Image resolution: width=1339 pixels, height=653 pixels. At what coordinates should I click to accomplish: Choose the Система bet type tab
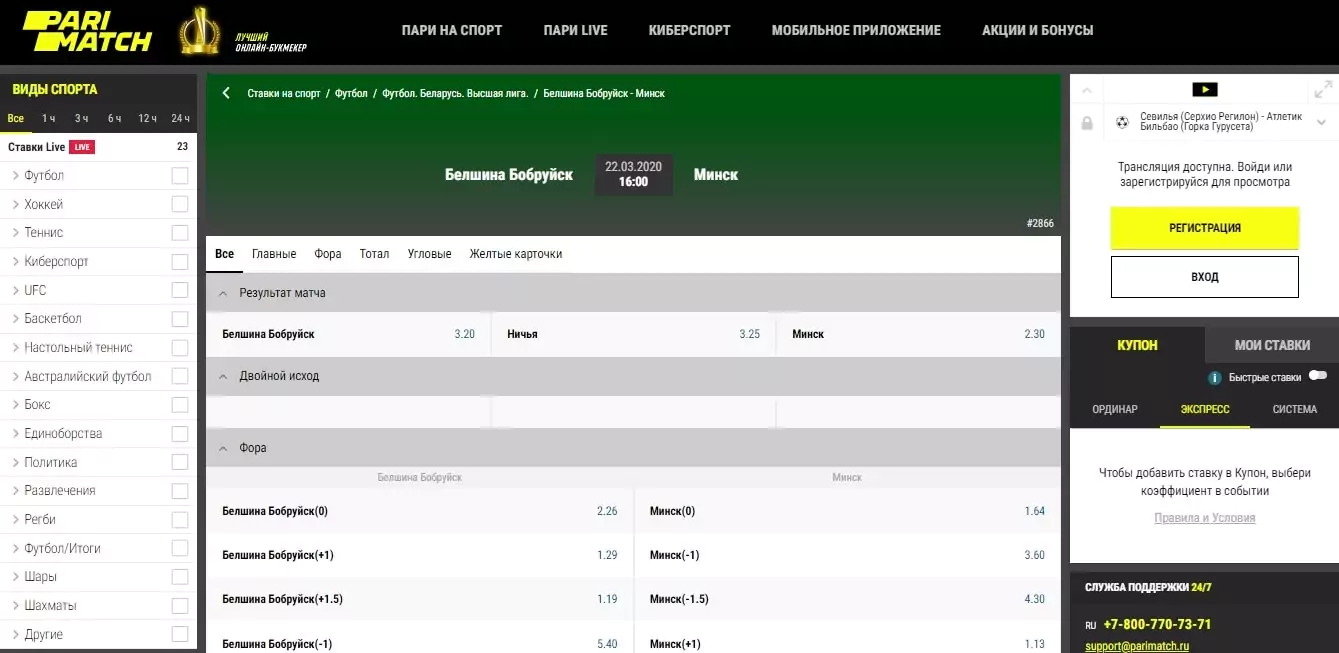tap(1295, 409)
